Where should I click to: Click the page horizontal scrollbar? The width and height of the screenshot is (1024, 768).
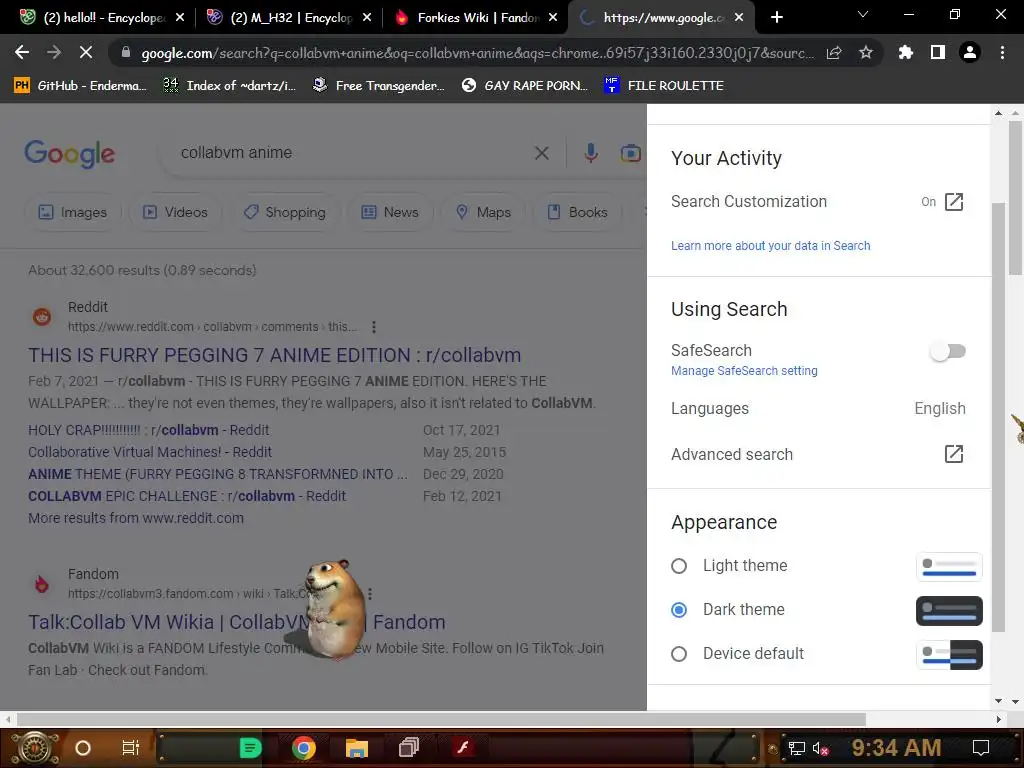[441, 720]
